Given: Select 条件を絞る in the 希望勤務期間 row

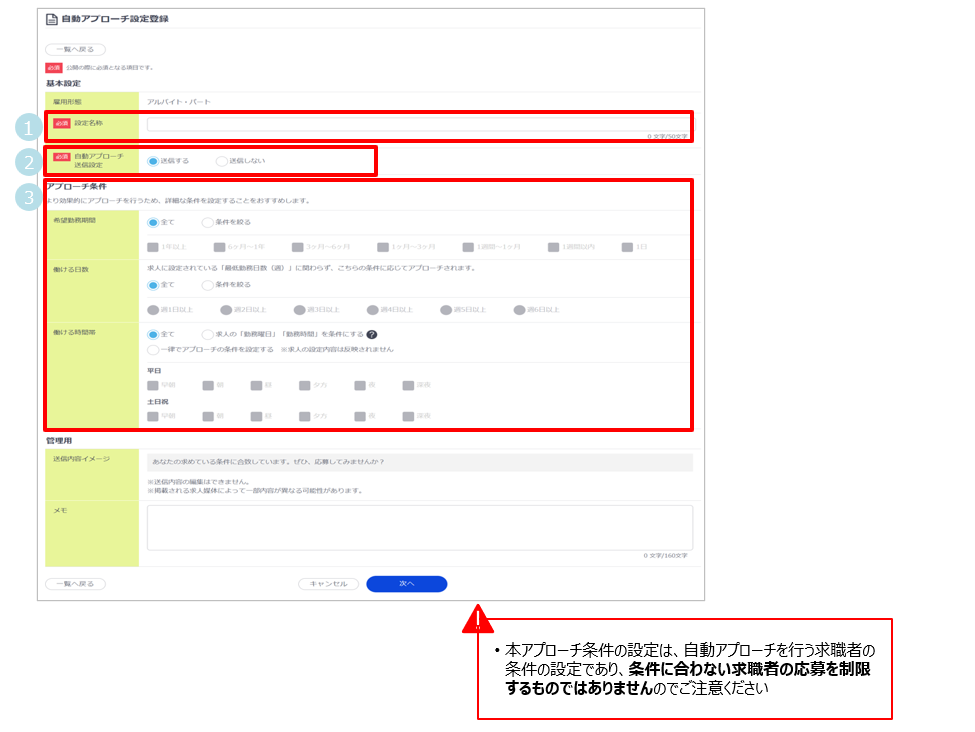Looking at the screenshot, I should click(x=208, y=222).
